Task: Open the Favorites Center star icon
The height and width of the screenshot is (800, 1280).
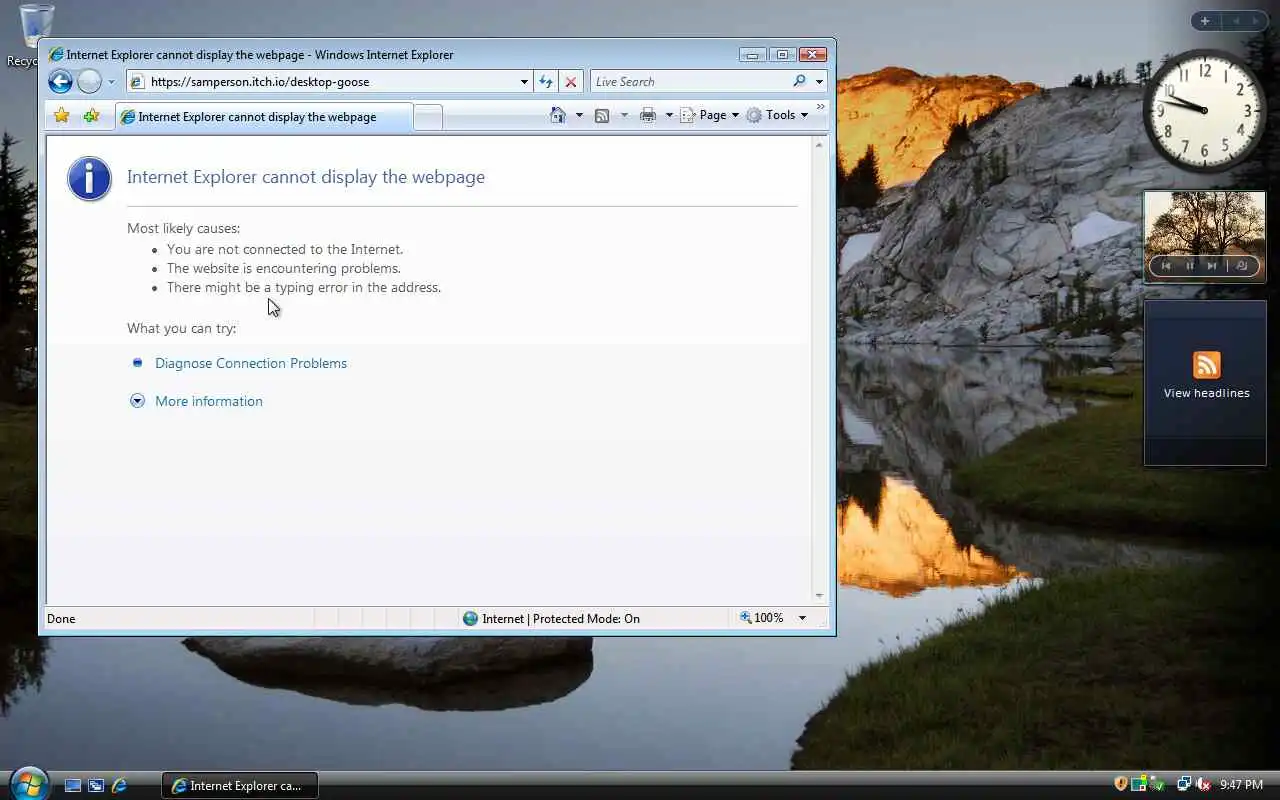Action: point(62,116)
